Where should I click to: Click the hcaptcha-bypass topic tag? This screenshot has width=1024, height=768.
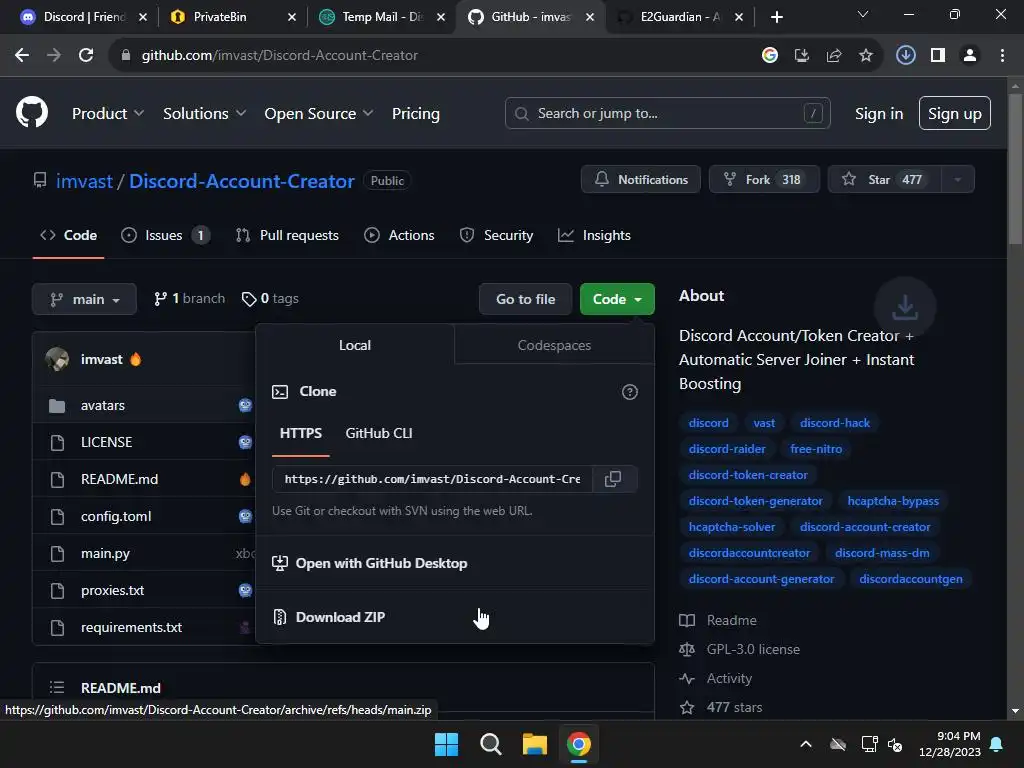[x=893, y=501]
